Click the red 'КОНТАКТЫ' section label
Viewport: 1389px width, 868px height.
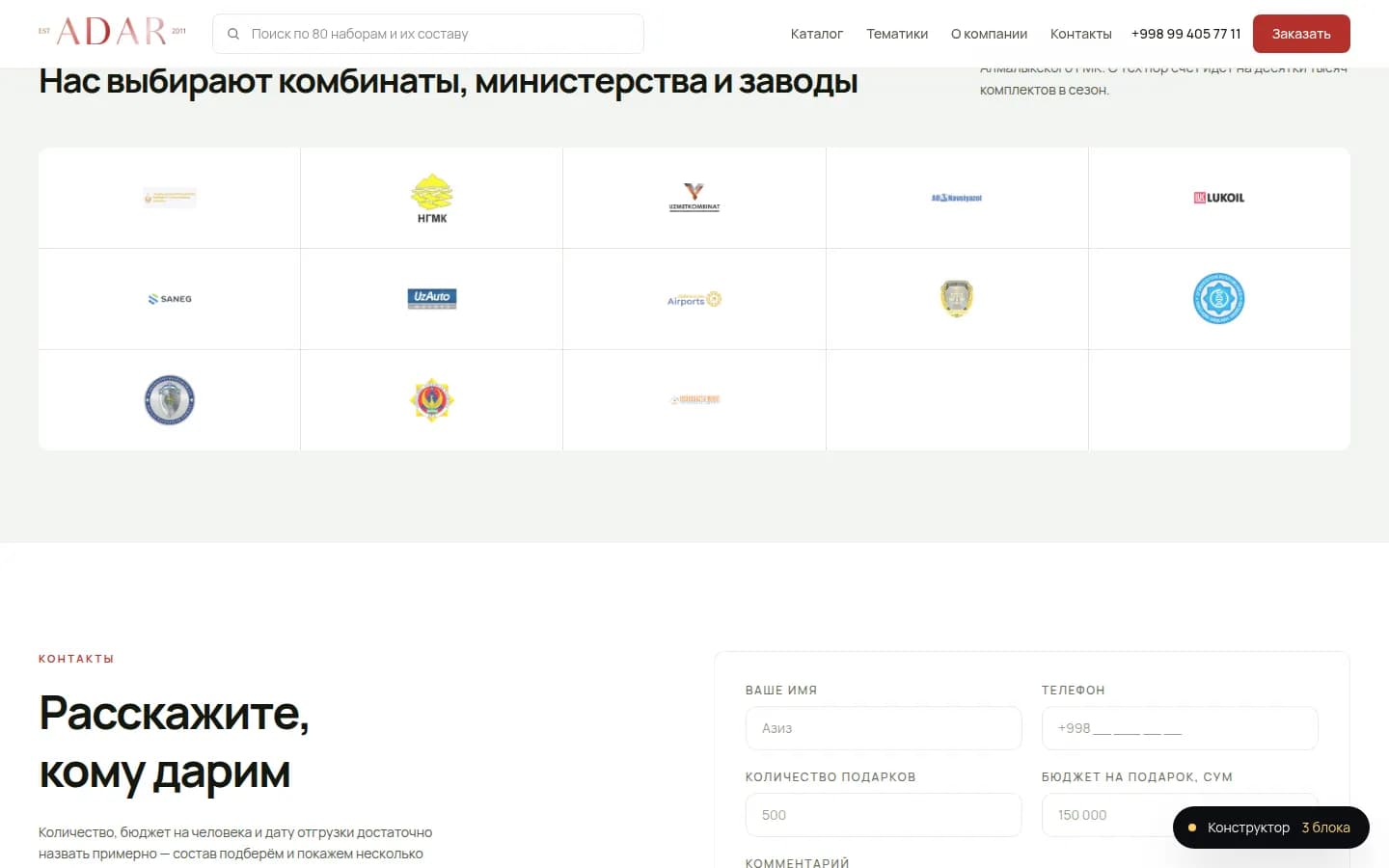coord(76,659)
